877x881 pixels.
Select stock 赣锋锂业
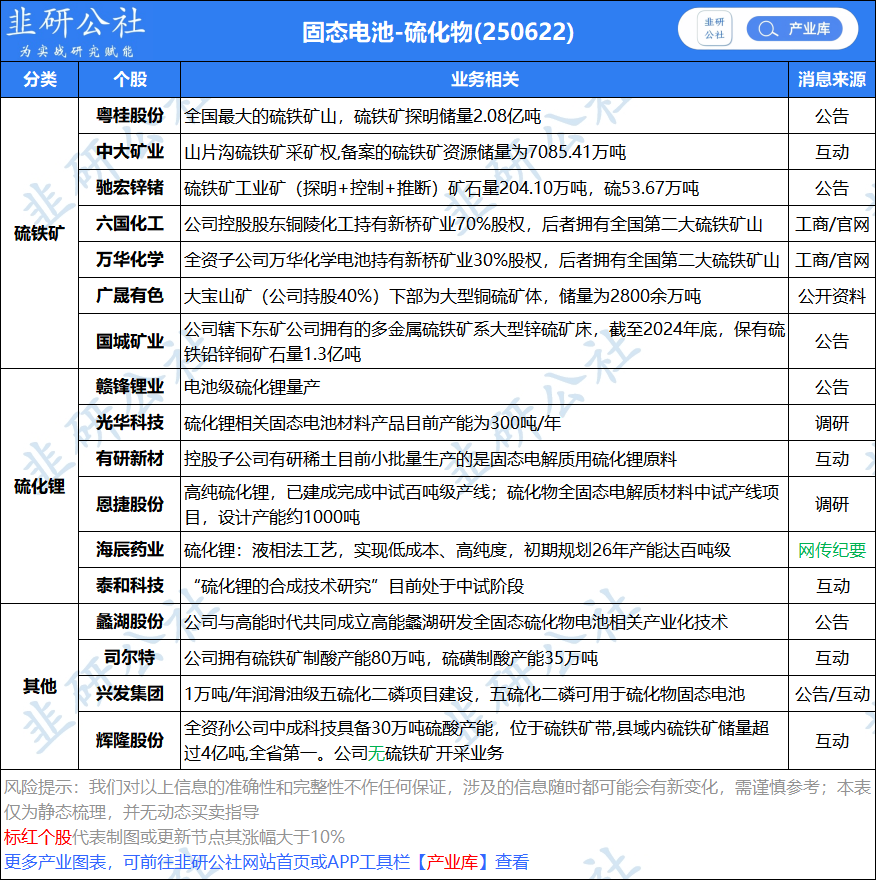click(x=130, y=387)
